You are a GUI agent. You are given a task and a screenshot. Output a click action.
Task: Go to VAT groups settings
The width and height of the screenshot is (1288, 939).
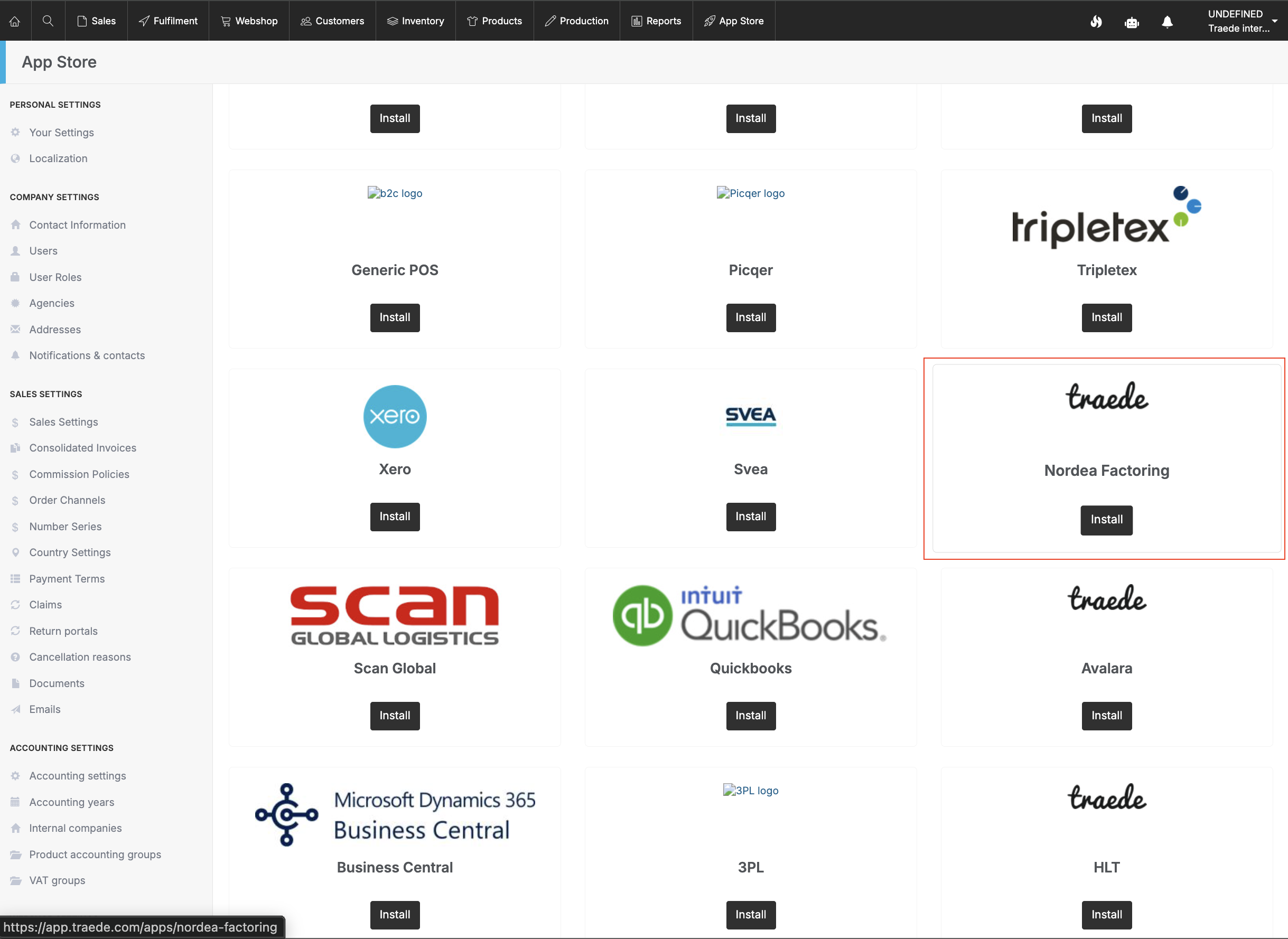[x=58, y=880]
